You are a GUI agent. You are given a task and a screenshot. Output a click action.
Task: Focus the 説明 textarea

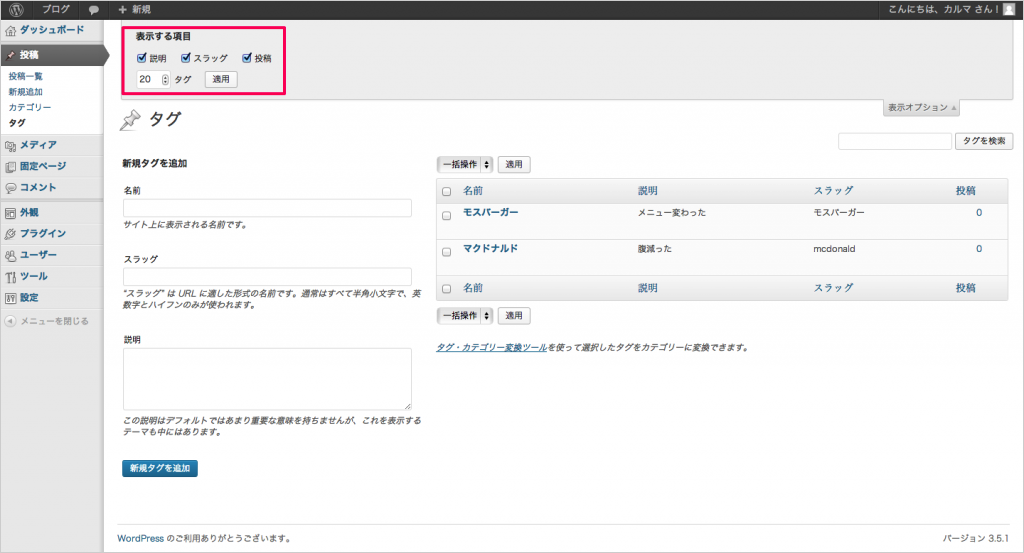point(267,379)
